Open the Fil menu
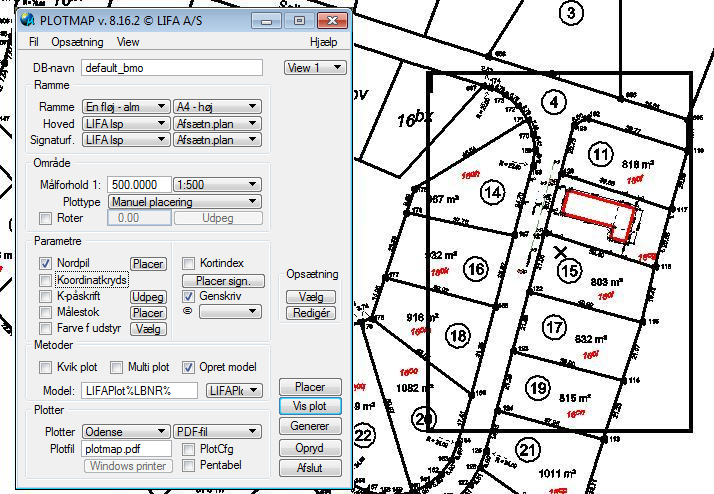714x494 pixels. pos(33,42)
